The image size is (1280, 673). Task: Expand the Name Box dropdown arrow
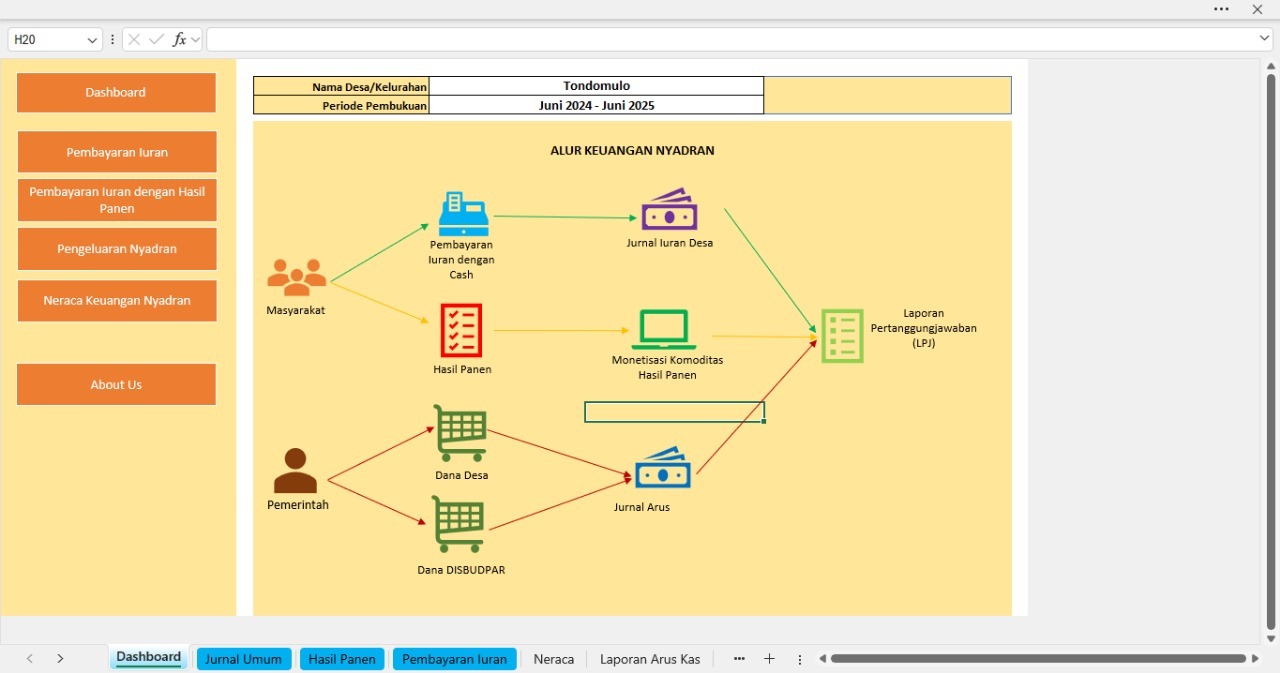pos(93,40)
